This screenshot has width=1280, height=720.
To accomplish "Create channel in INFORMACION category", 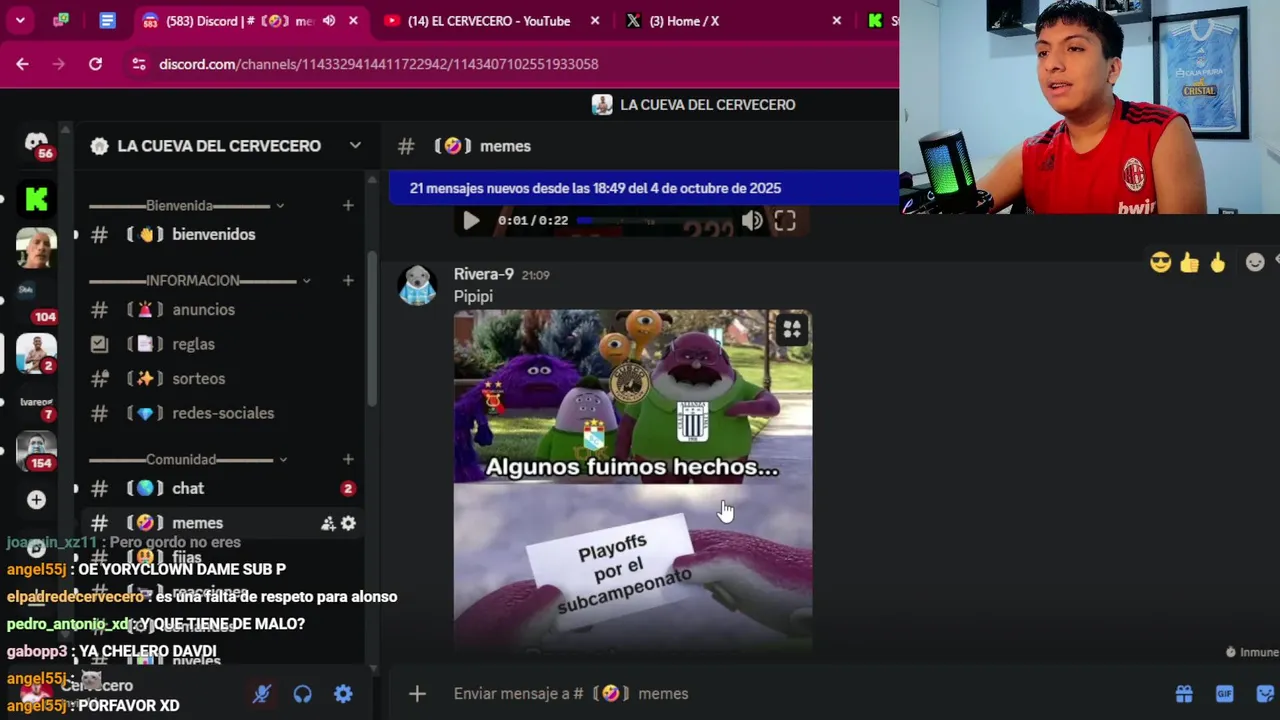I will 348,280.
